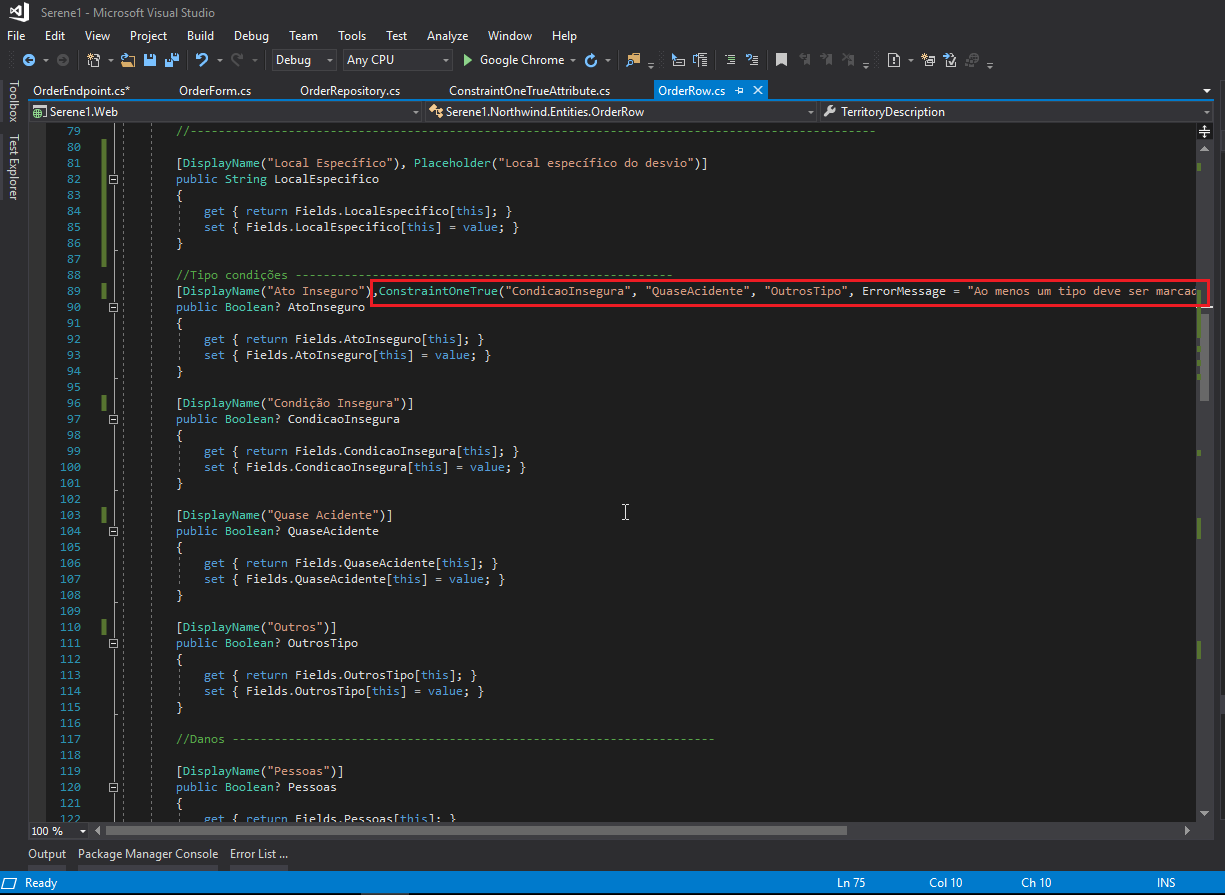Click the Undo arrow icon
The width and height of the screenshot is (1225, 895).
tap(201, 60)
